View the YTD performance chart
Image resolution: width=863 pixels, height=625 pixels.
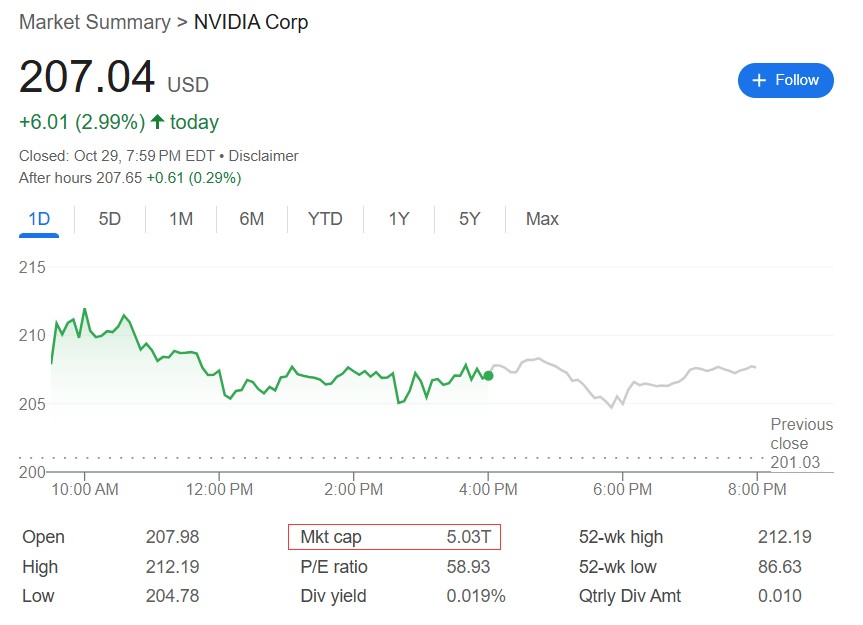324,218
